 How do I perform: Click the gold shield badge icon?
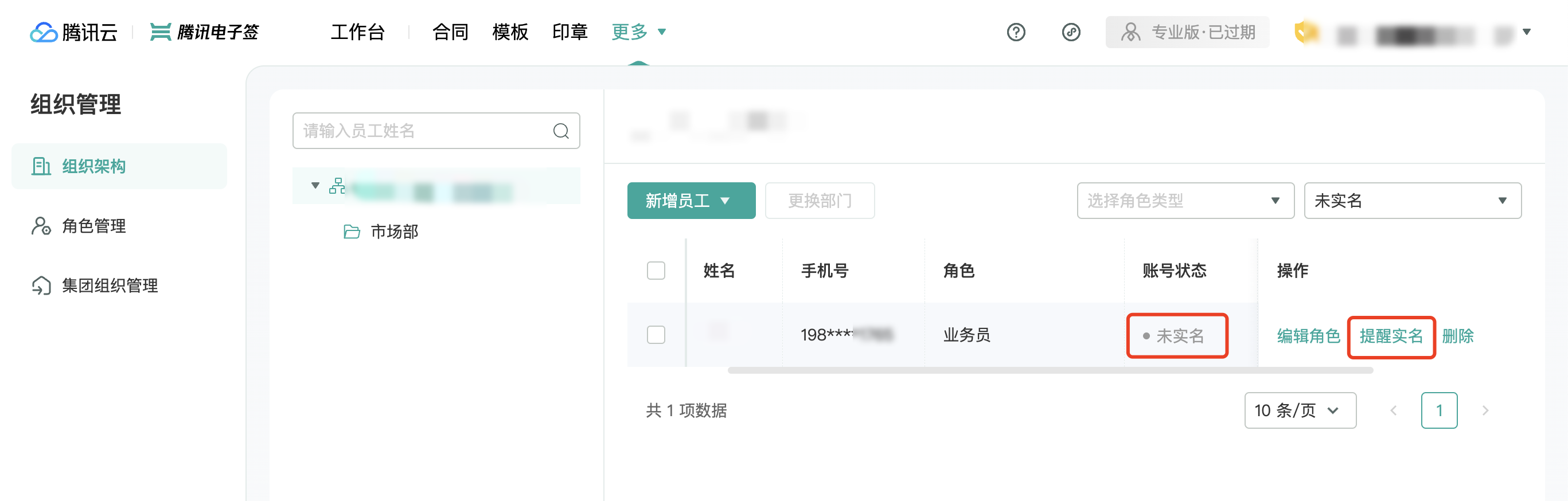[1306, 32]
